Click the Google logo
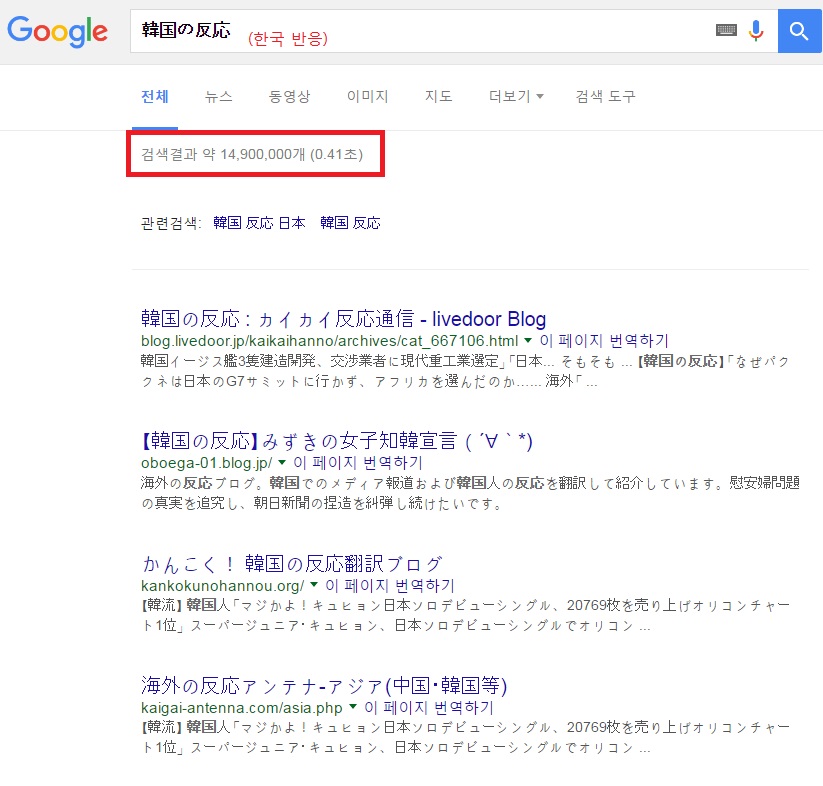The width and height of the screenshot is (823, 786). (x=57, y=30)
